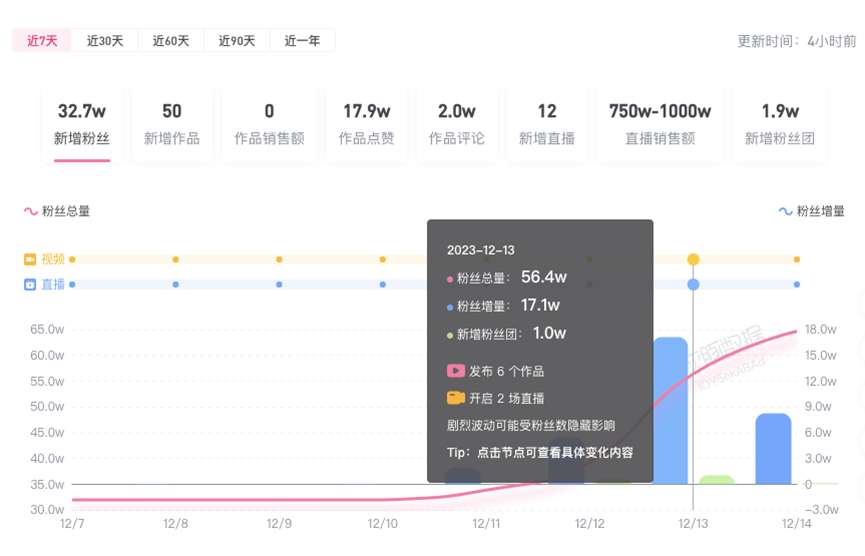This screenshot has width=865, height=556.
Task: Click the 2023-12-13 tooltip date
Action: [480, 250]
